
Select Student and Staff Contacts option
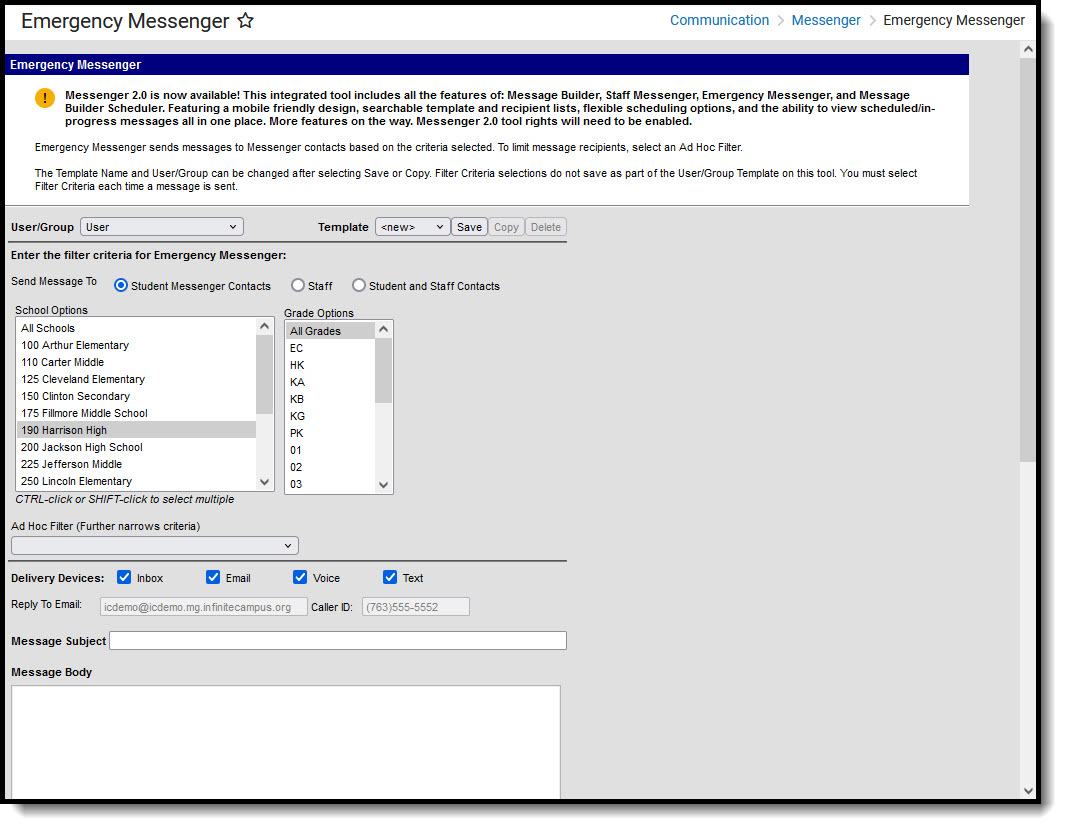(x=359, y=286)
